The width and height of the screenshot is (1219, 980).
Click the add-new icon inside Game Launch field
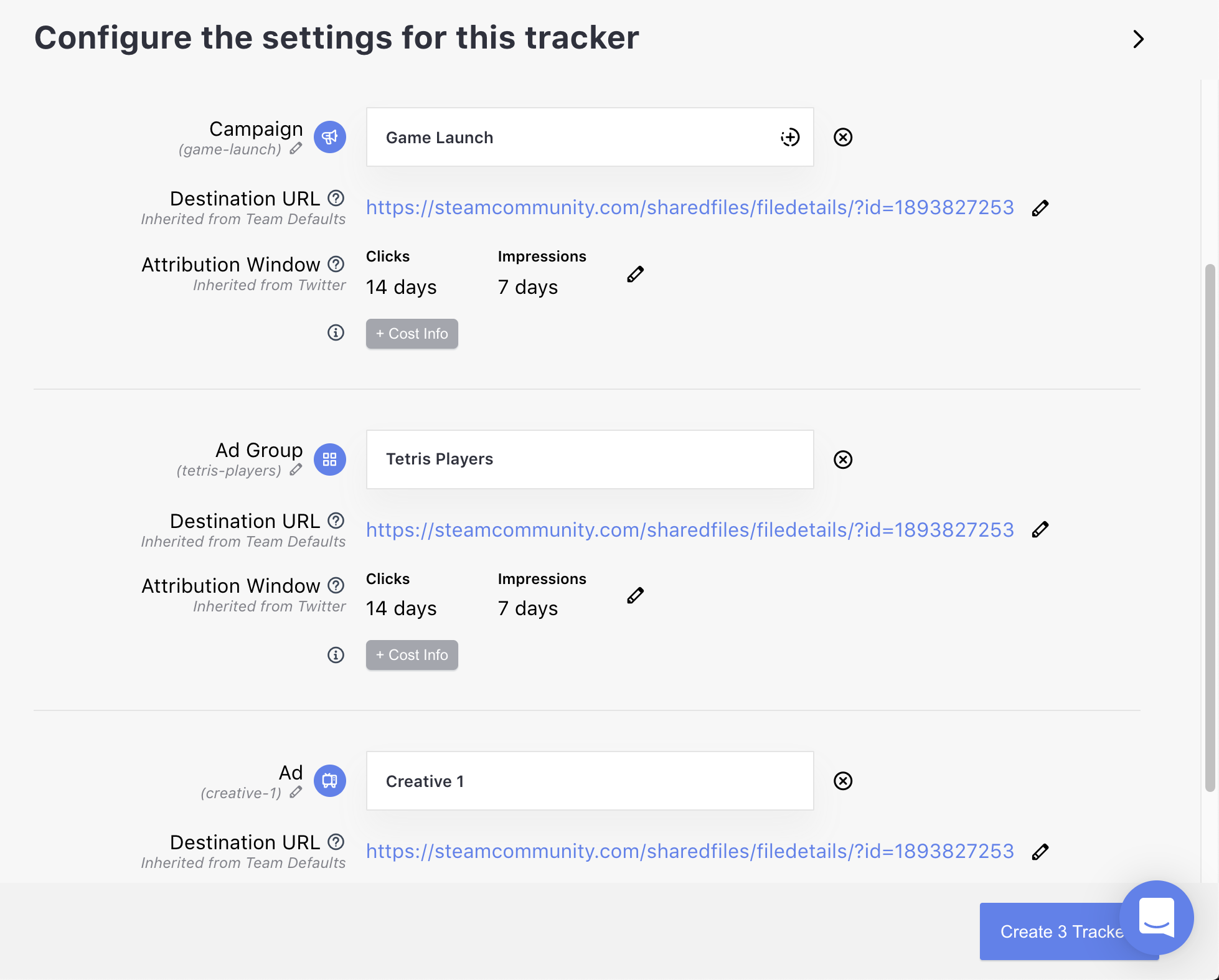790,138
